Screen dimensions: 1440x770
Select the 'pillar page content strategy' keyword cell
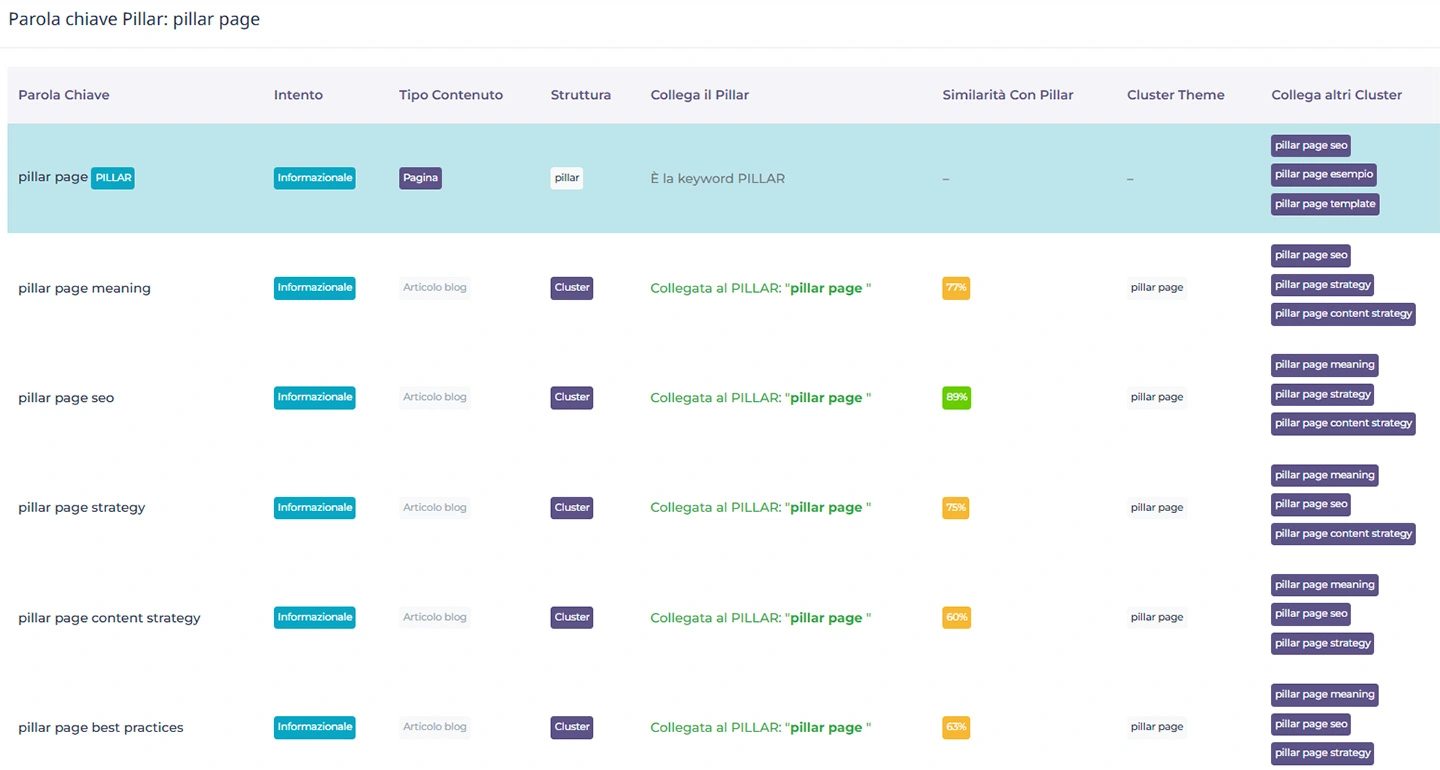(x=109, y=618)
